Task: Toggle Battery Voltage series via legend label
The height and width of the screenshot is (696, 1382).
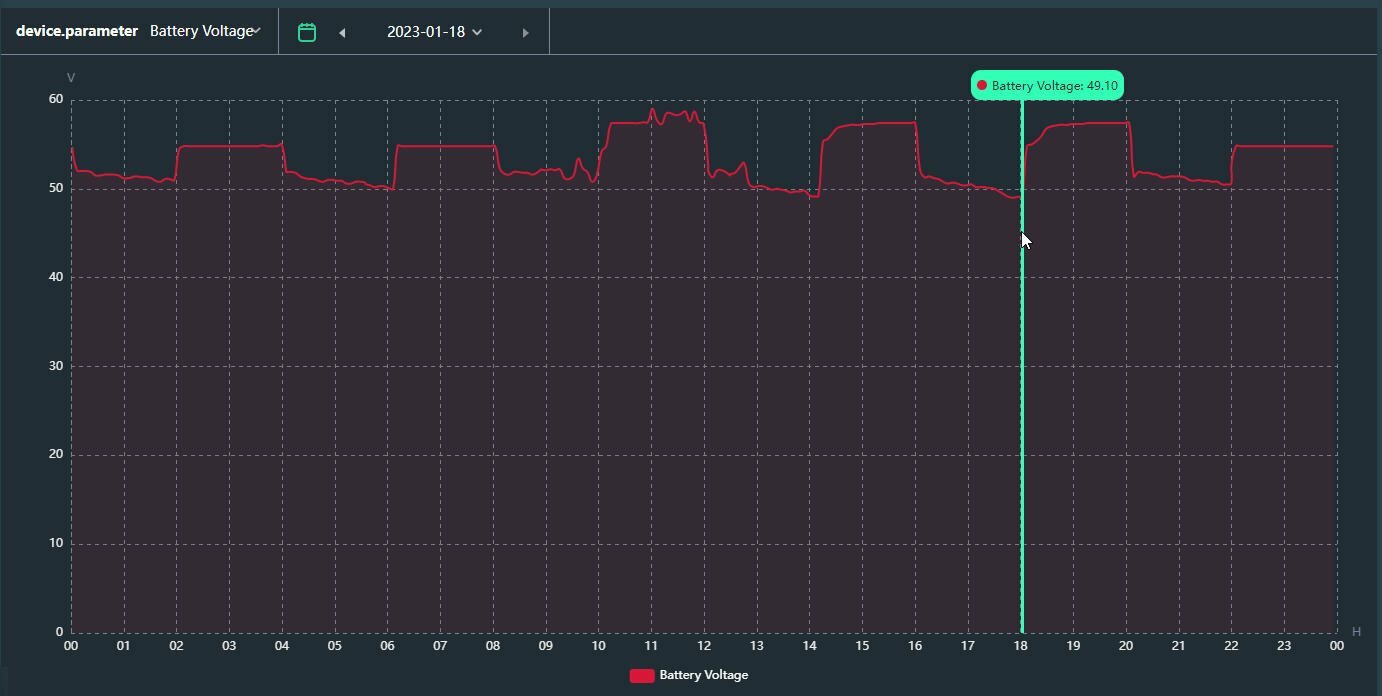Action: tap(703, 675)
